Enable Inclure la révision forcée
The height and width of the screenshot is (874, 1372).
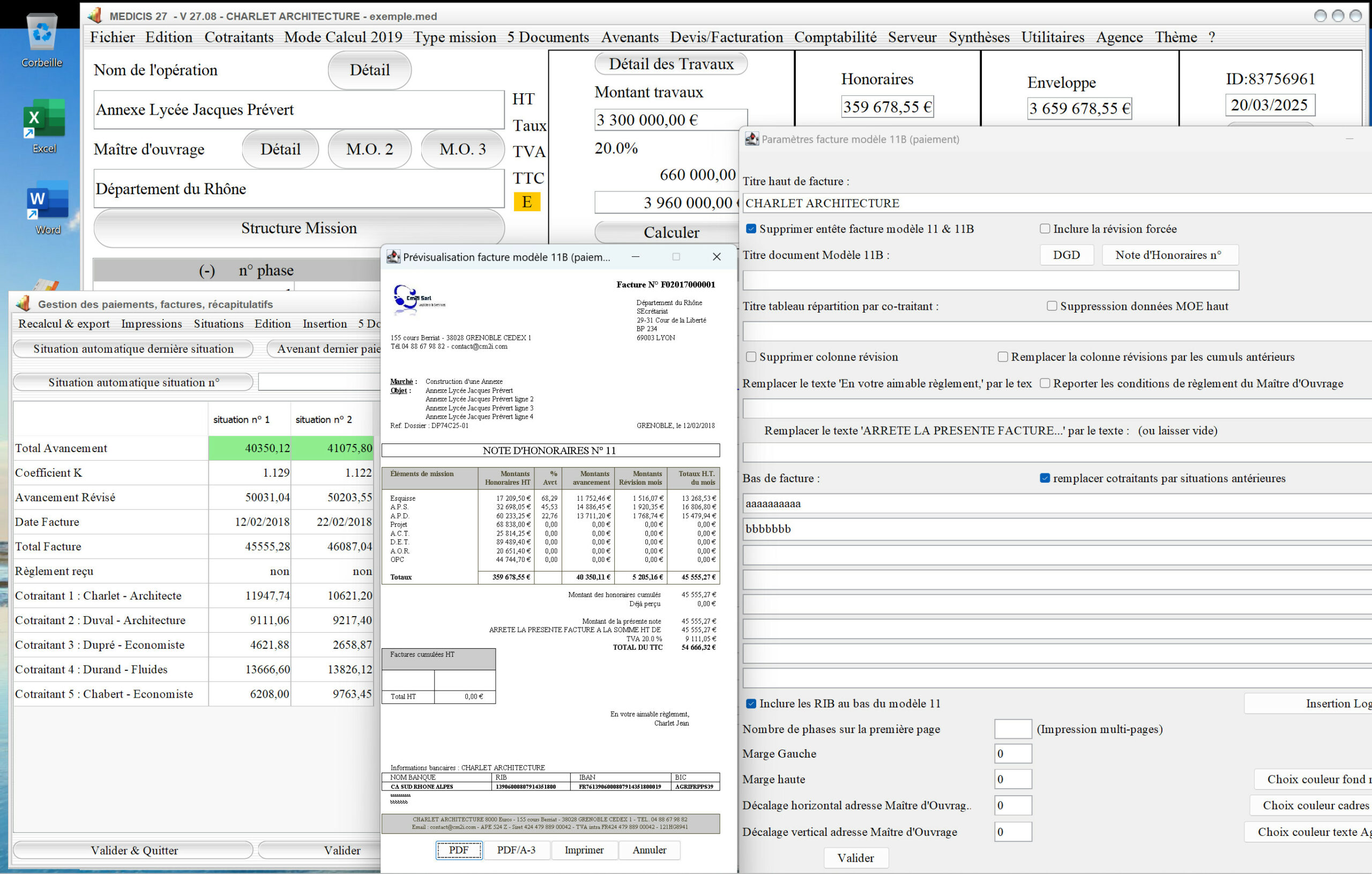tap(1045, 228)
